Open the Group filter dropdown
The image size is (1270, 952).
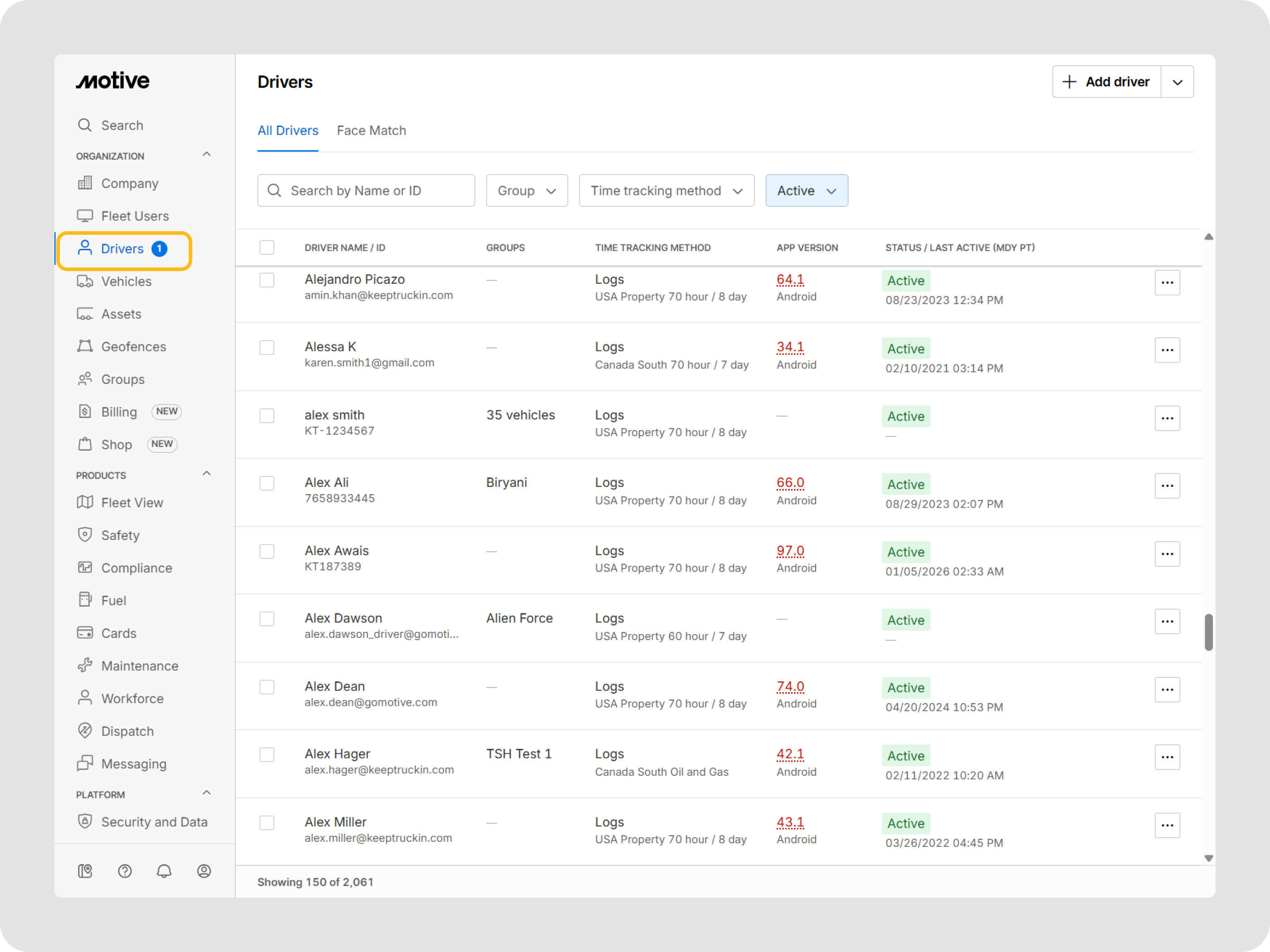(527, 190)
